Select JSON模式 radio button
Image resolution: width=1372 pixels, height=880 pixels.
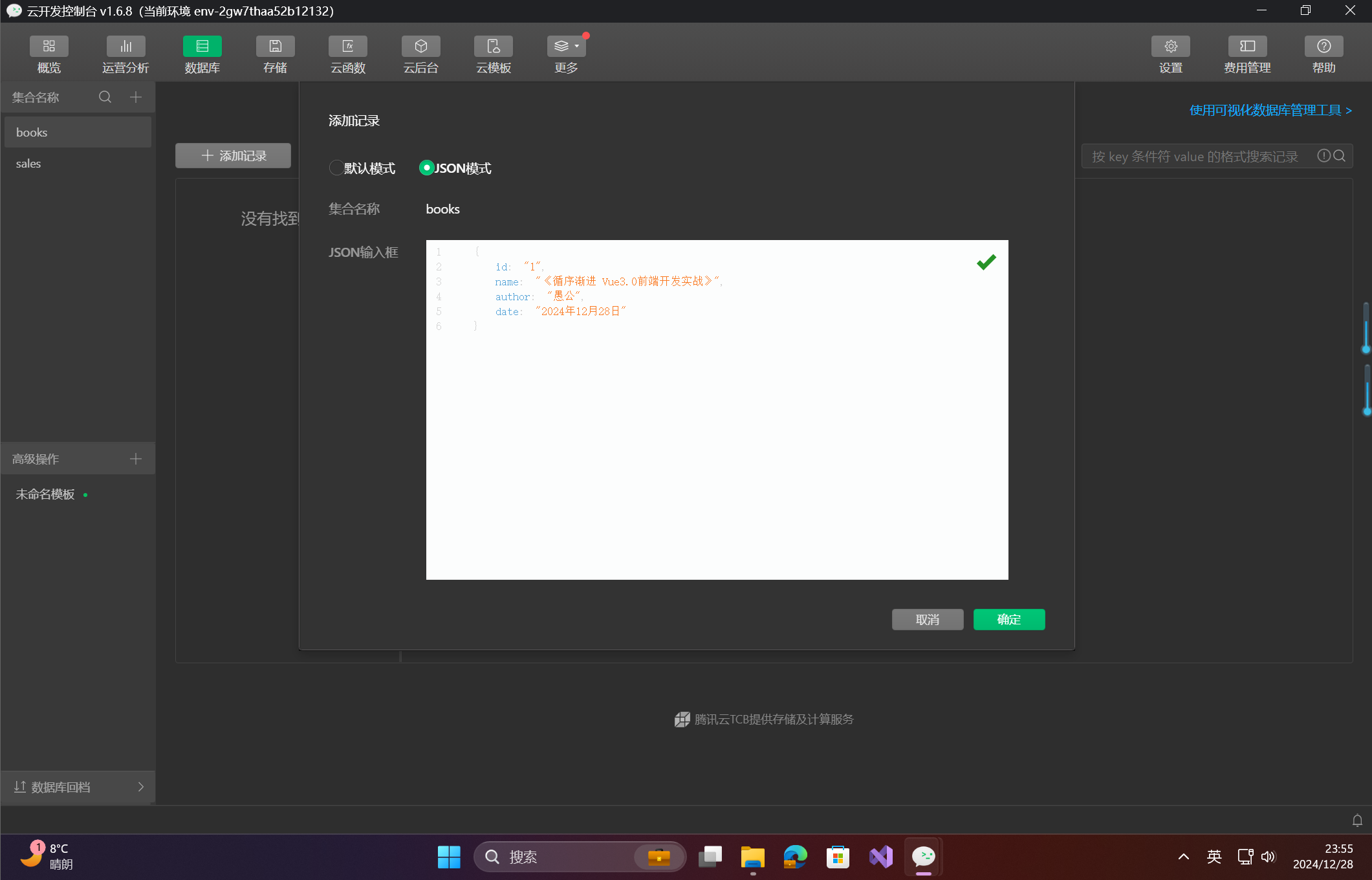(x=426, y=168)
